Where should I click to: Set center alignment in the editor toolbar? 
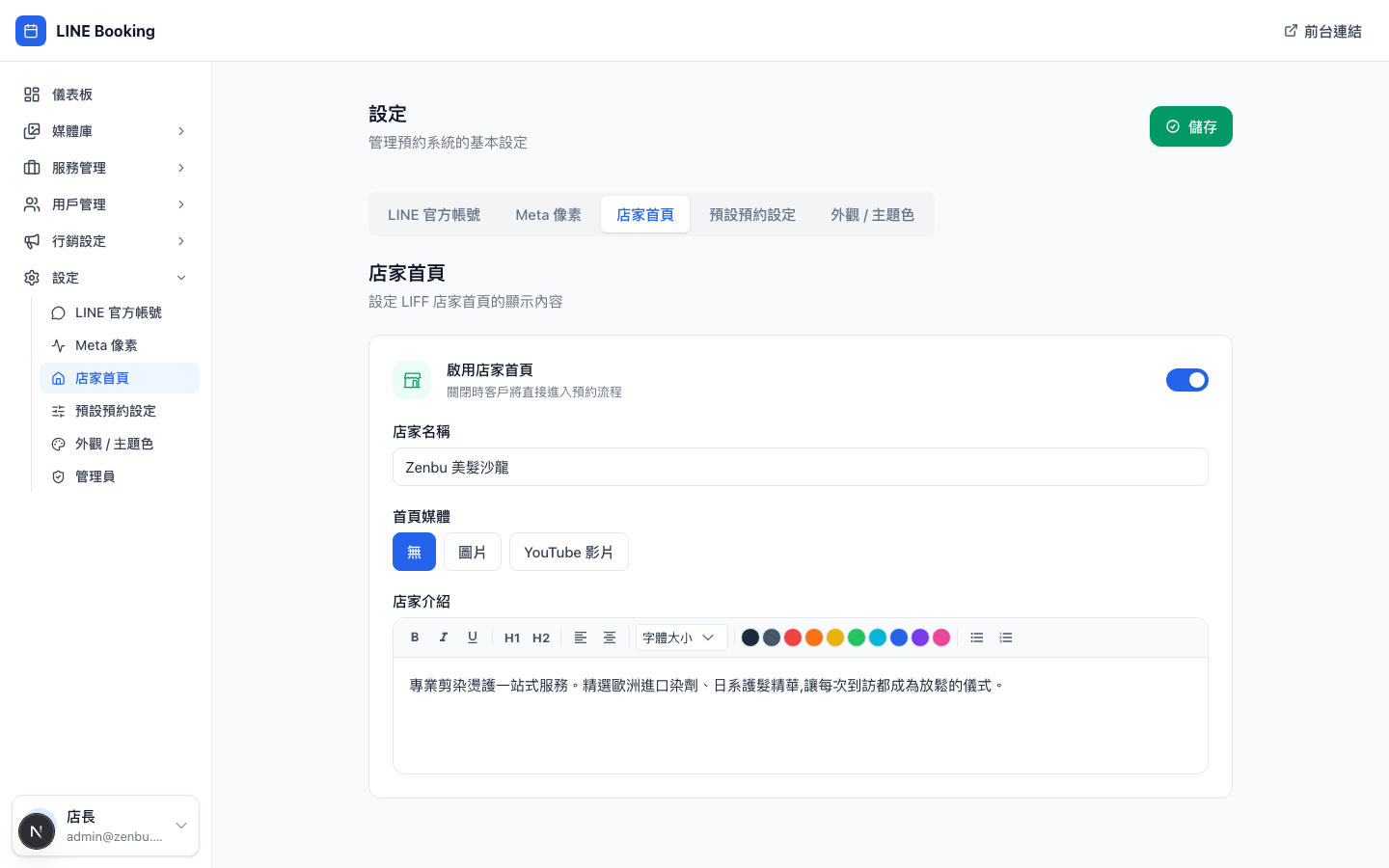[x=610, y=637]
